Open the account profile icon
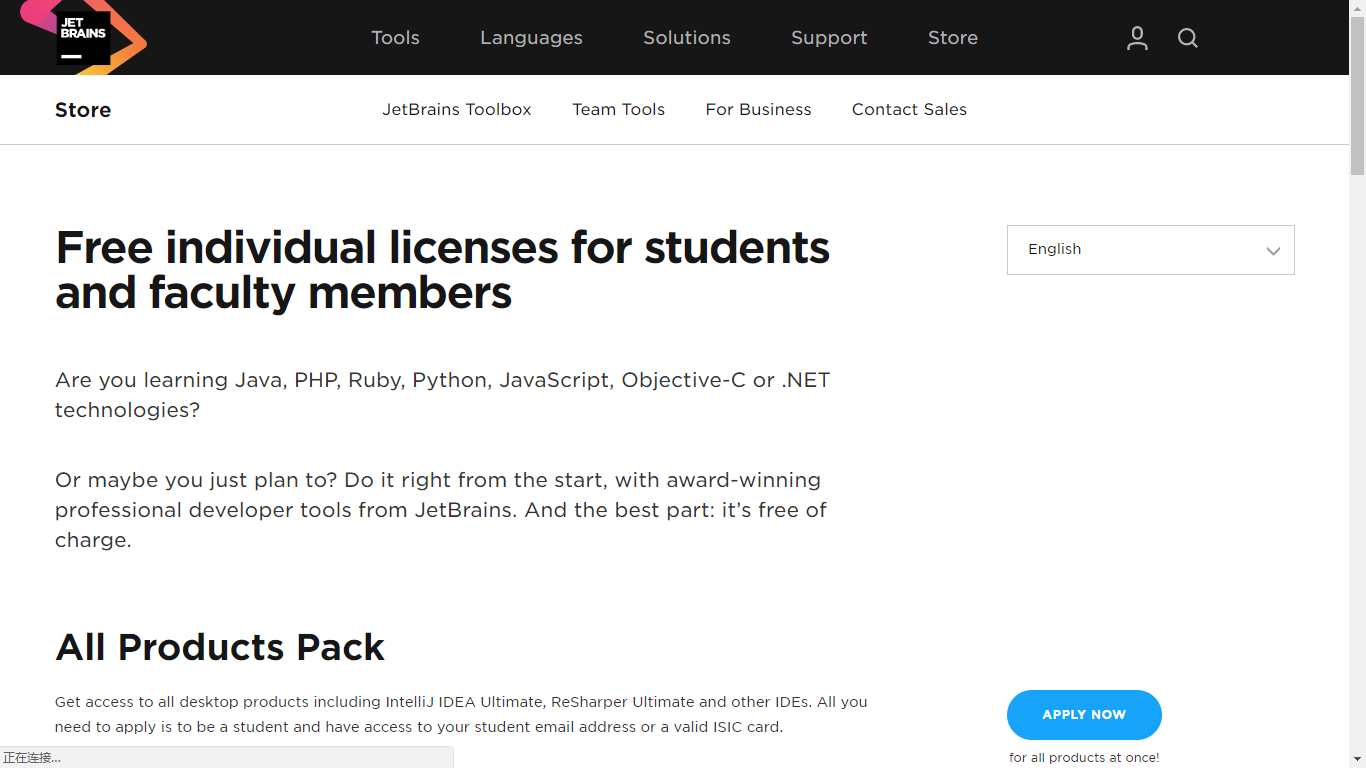 pos(1137,38)
